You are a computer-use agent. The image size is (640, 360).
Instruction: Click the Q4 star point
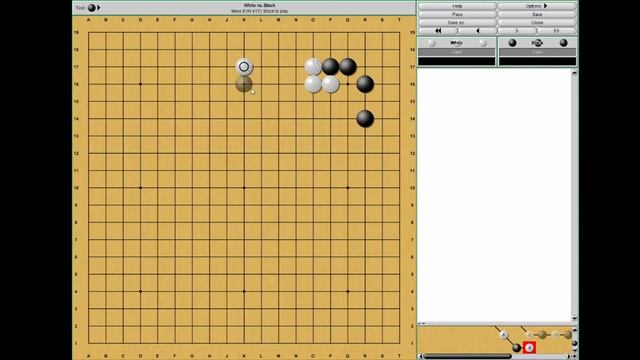click(348, 291)
